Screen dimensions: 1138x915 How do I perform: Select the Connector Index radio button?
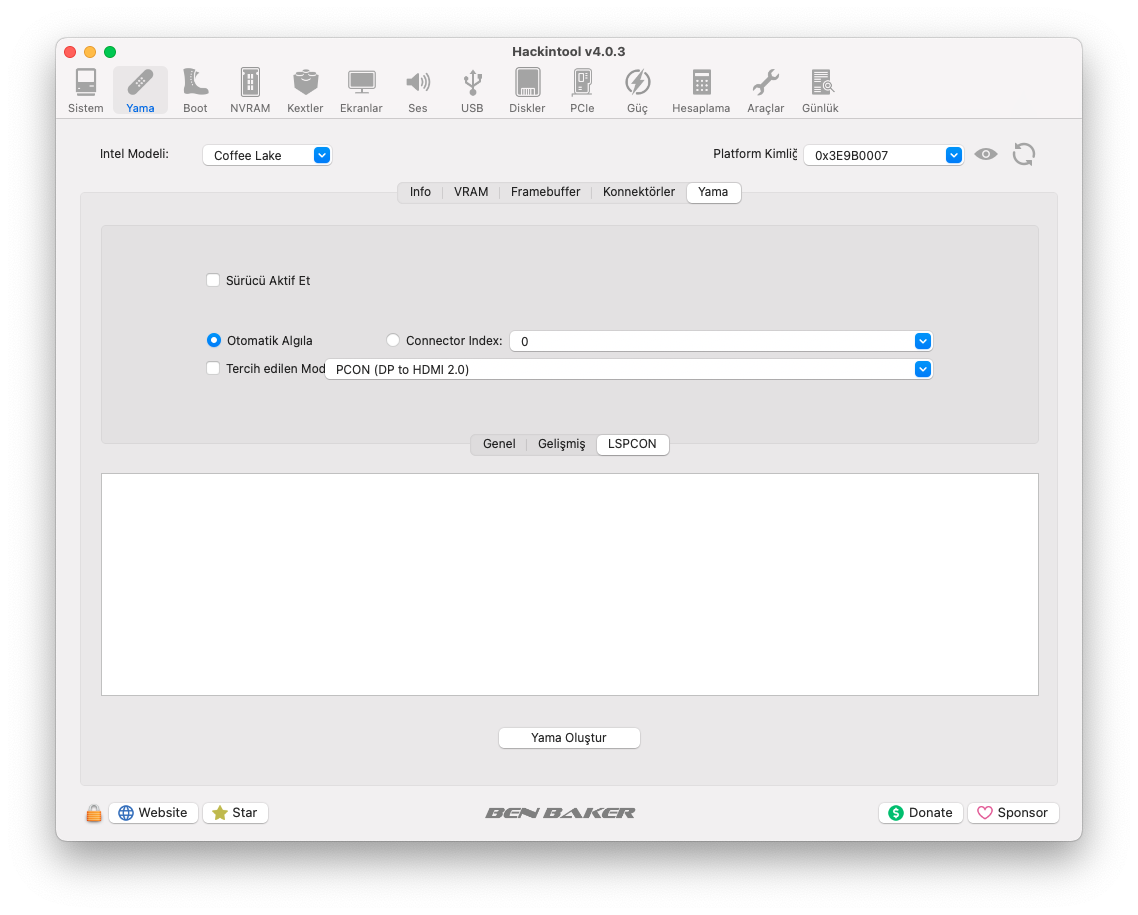pos(393,340)
